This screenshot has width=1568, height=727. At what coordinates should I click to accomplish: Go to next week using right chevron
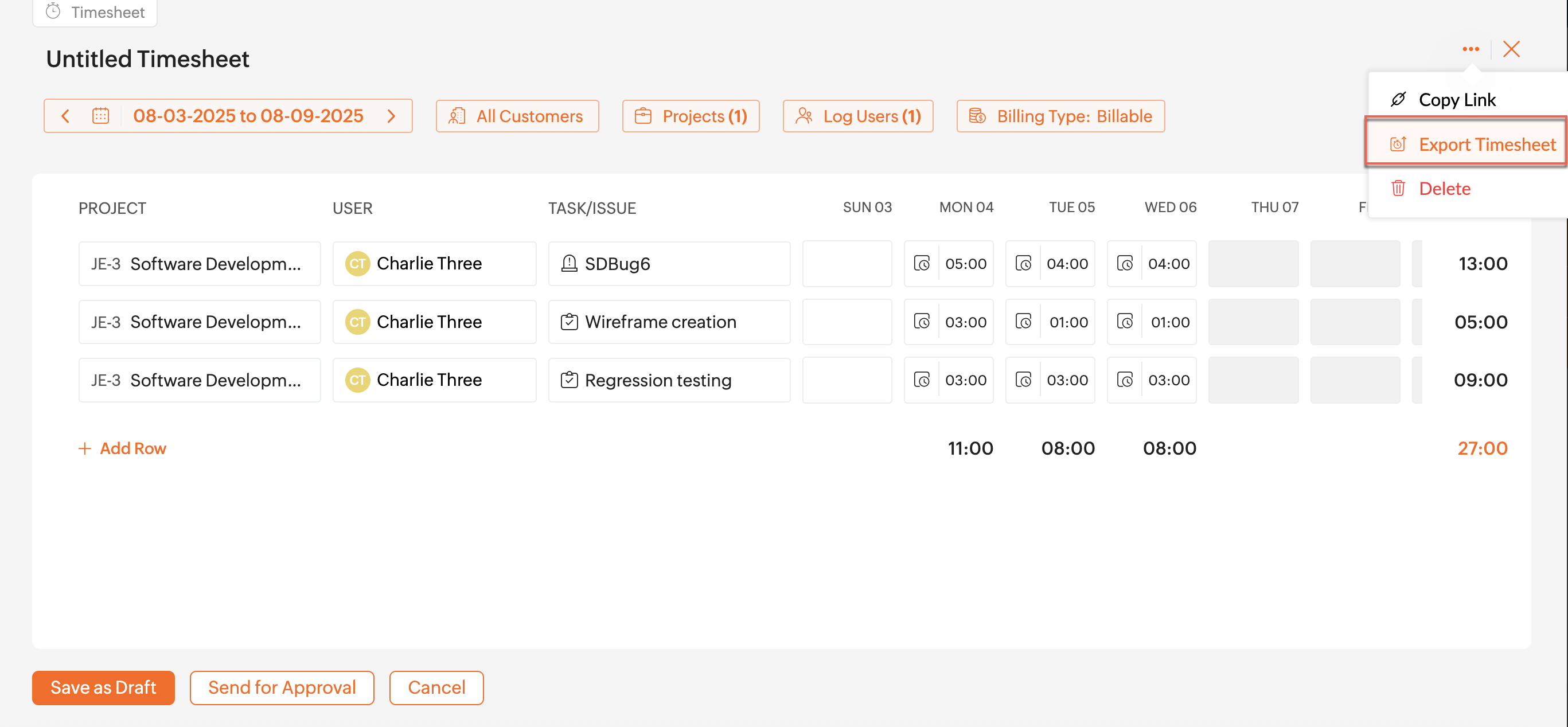(391, 116)
